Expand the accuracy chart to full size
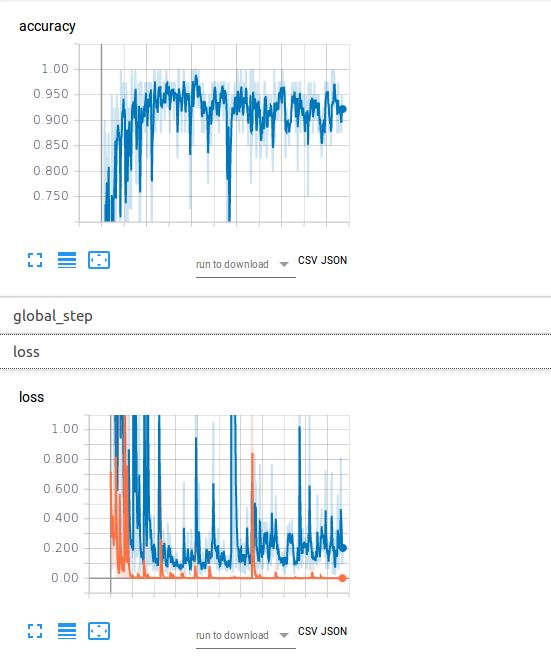 click(x=35, y=260)
